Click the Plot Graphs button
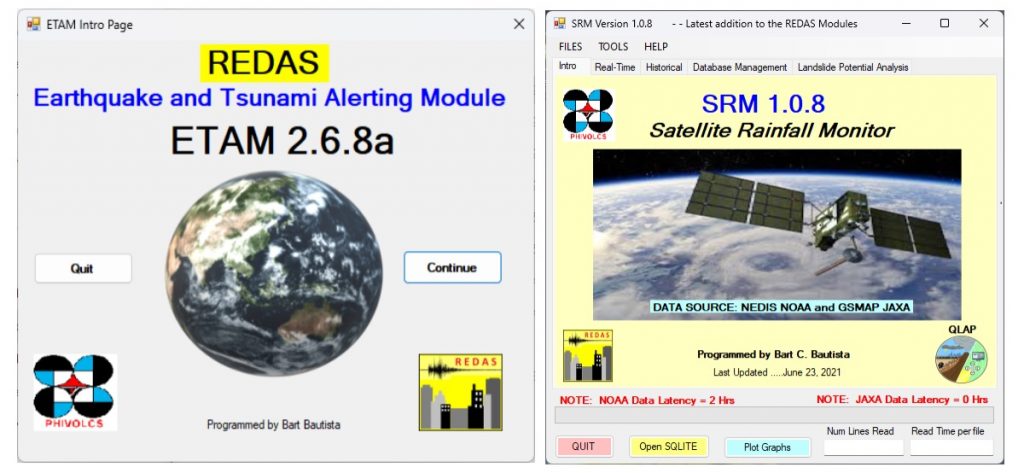This screenshot has width=1024, height=473. click(767, 448)
